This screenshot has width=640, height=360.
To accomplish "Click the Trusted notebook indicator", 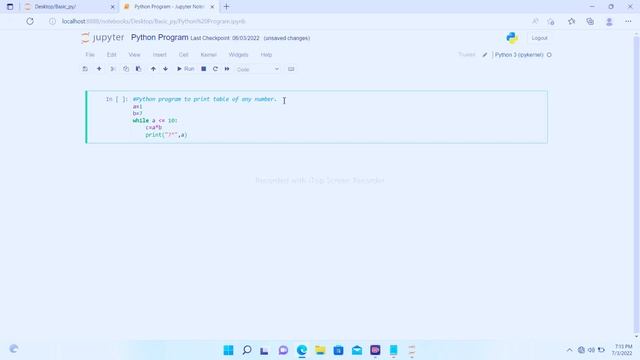I will 467,55.
